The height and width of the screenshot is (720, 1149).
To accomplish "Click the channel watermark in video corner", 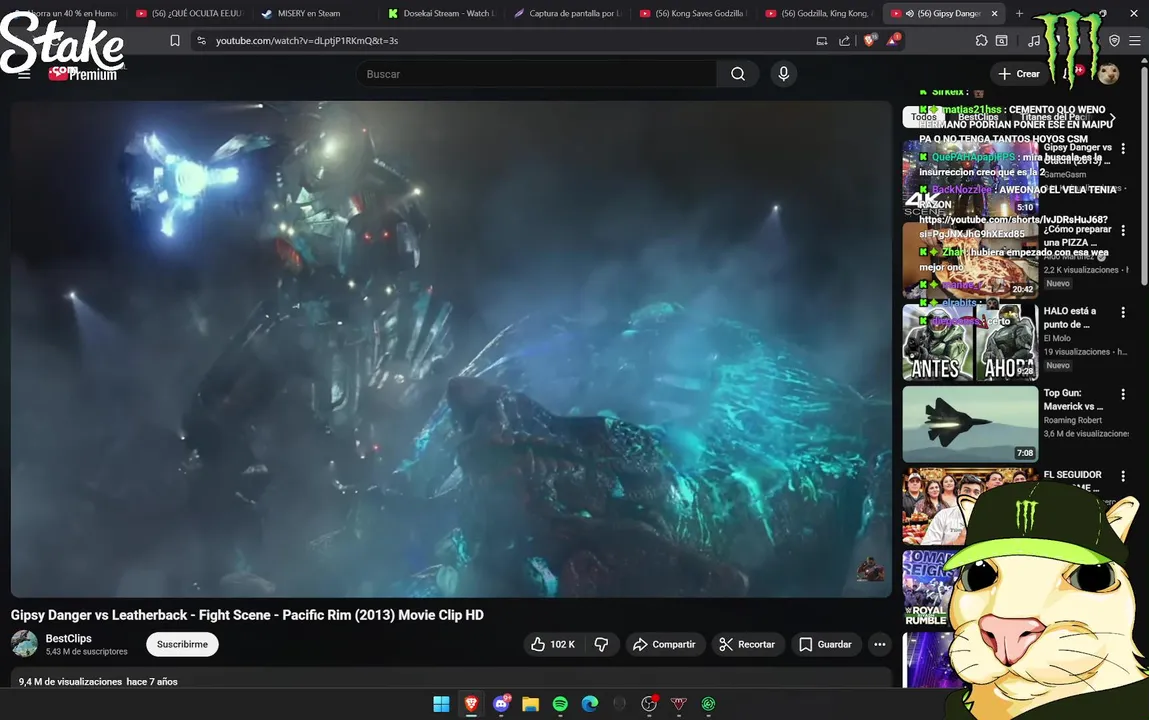I will [870, 569].
